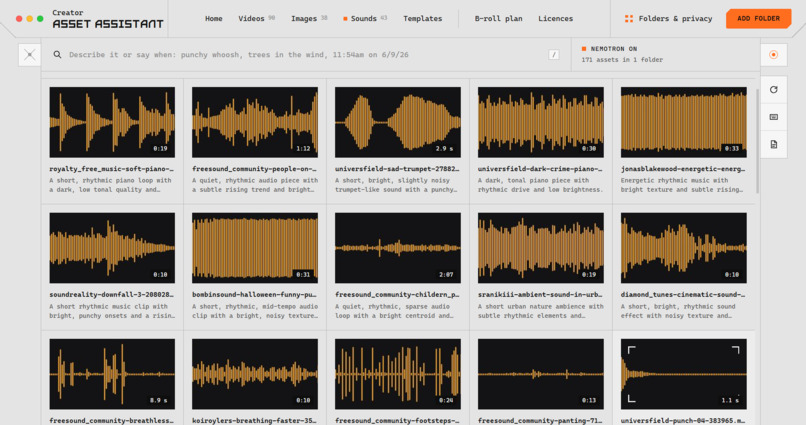Image resolution: width=806 pixels, height=425 pixels.
Task: Click the grid icon beside Folders & privacy
Action: (x=628, y=19)
